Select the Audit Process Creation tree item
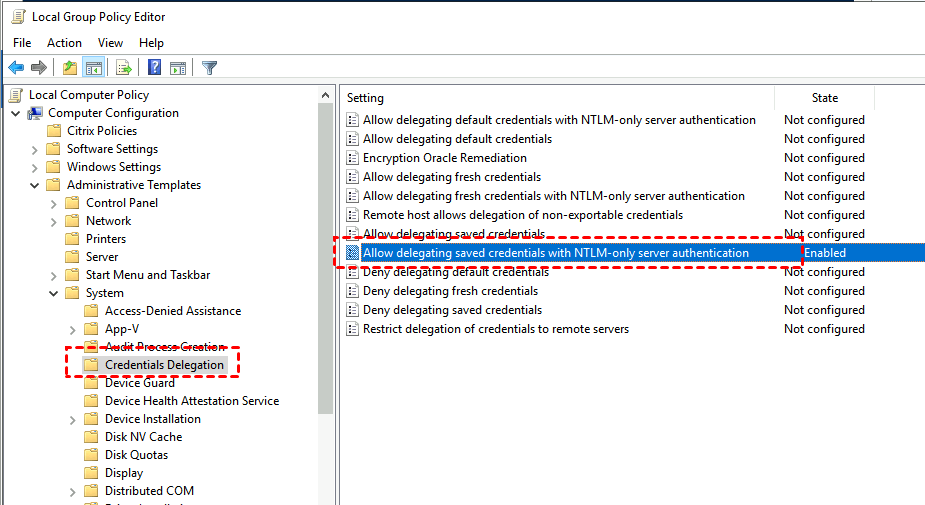Screen dimensions: 925x505 [165, 347]
